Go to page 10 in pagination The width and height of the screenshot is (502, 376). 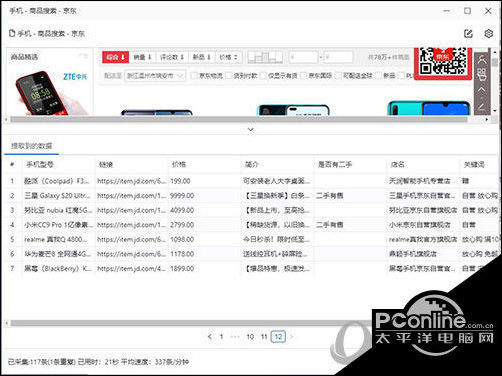250,337
